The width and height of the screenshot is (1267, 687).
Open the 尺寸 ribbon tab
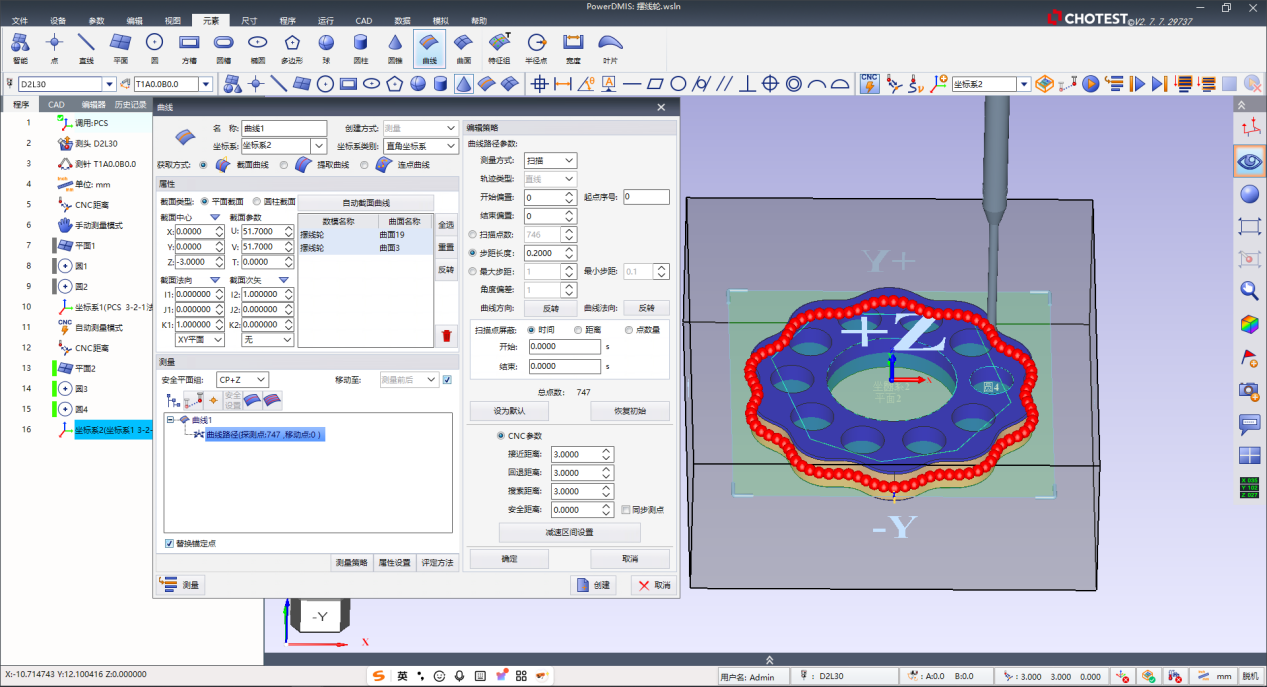[249, 20]
